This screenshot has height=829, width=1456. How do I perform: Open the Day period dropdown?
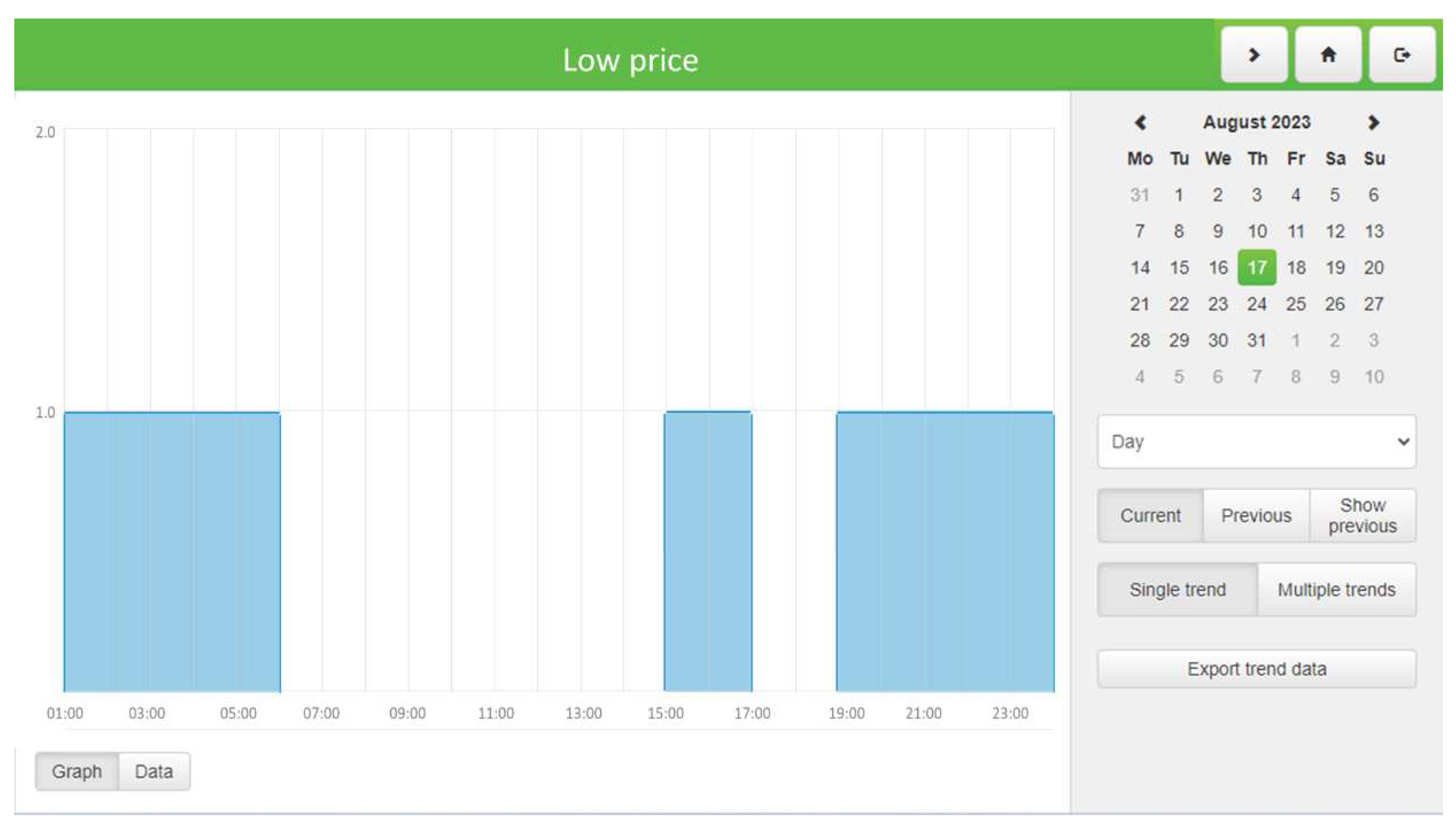click(x=1256, y=441)
